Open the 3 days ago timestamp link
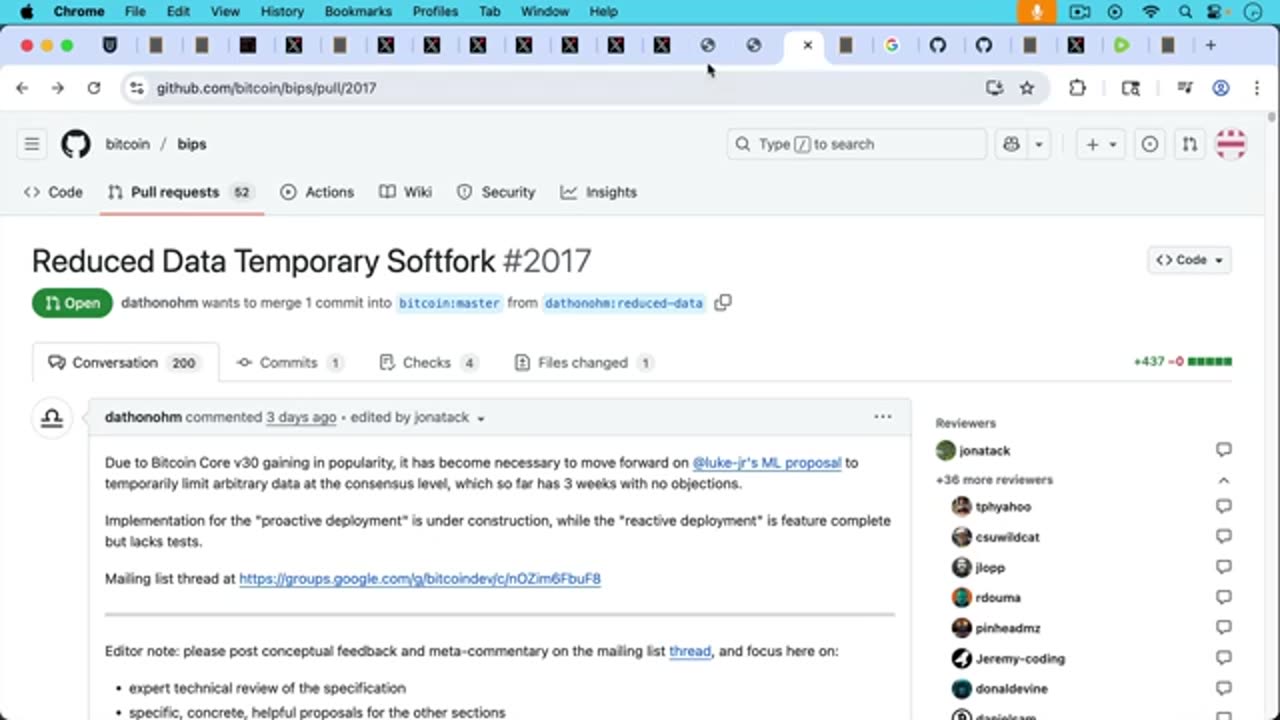The width and height of the screenshot is (1280, 720). pyautogui.click(x=301, y=417)
